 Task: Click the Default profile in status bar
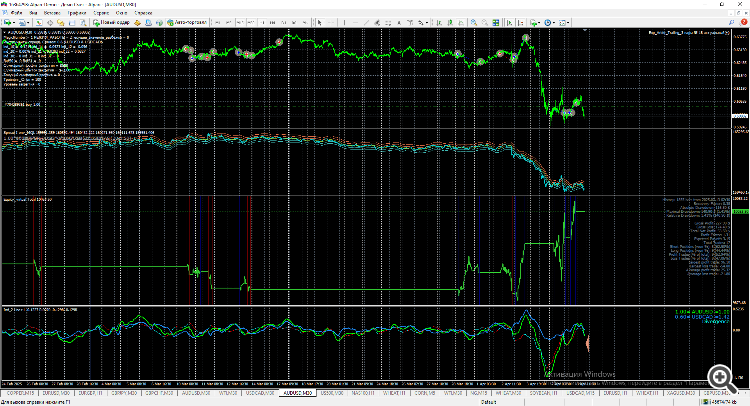pos(489,402)
